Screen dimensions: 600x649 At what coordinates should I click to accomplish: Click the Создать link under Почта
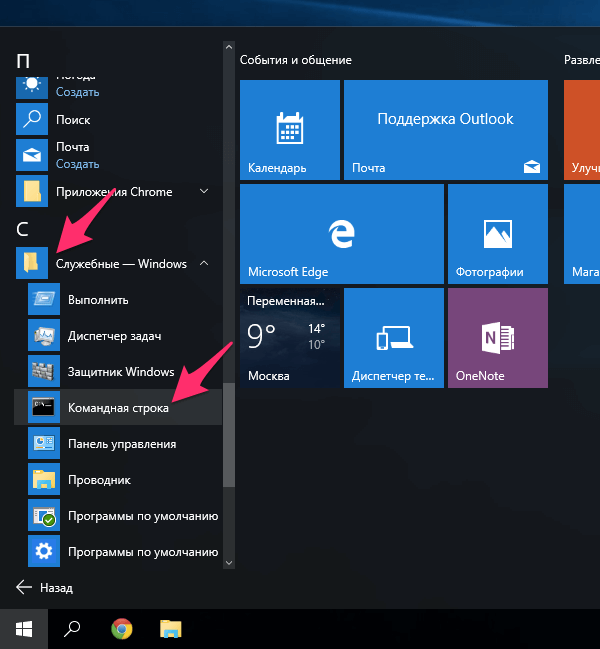(77, 164)
